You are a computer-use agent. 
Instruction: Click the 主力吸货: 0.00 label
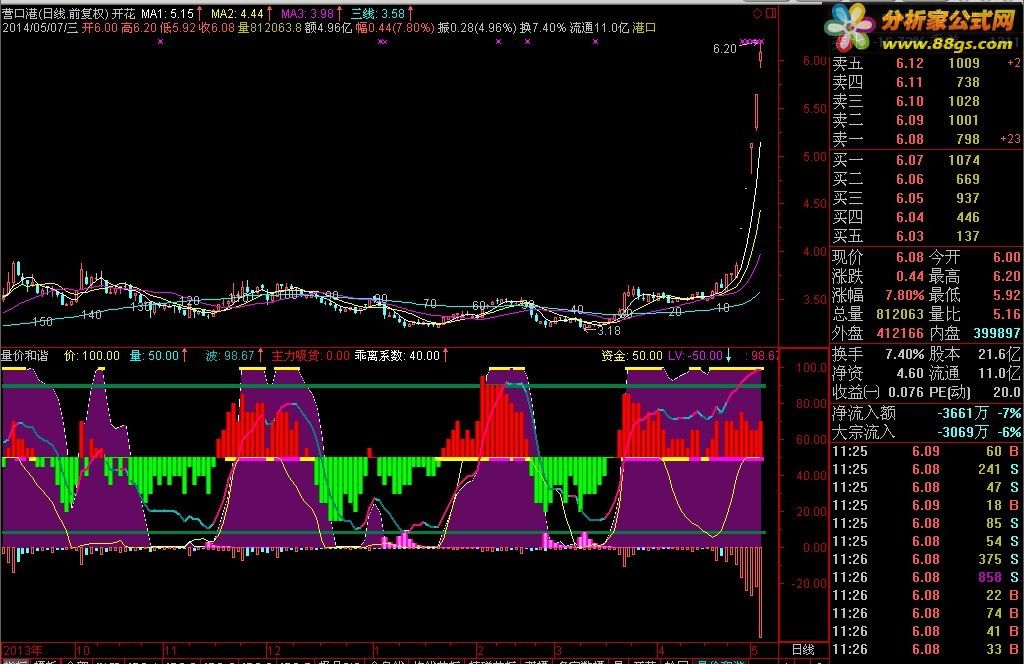(x=310, y=356)
